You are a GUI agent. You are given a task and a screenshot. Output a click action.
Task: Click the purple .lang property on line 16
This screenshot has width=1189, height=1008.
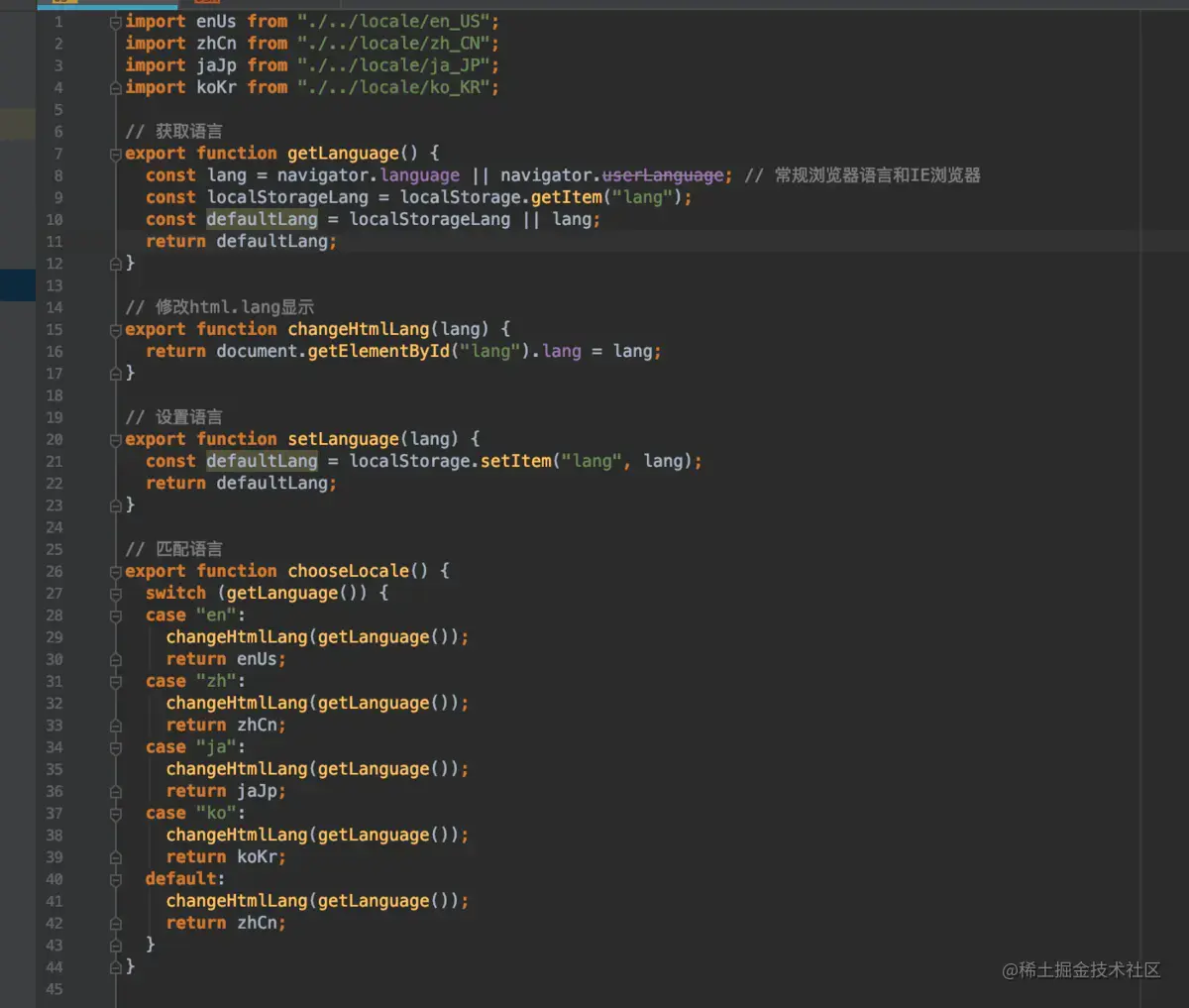point(560,352)
